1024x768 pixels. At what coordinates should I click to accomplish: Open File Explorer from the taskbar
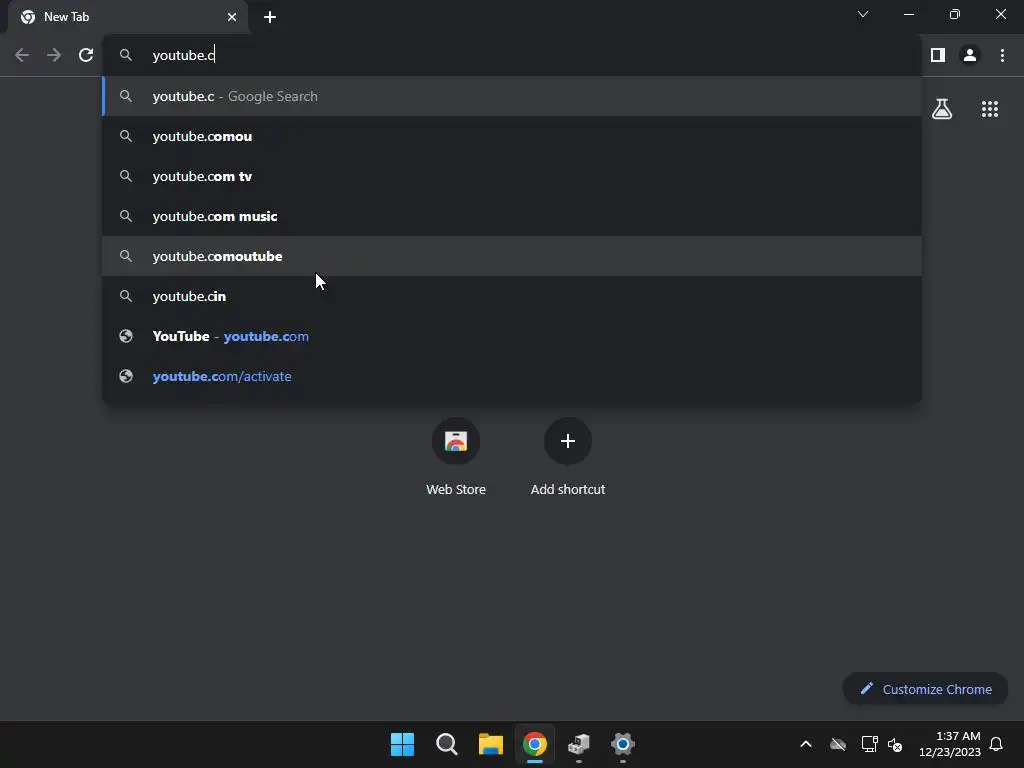click(490, 744)
